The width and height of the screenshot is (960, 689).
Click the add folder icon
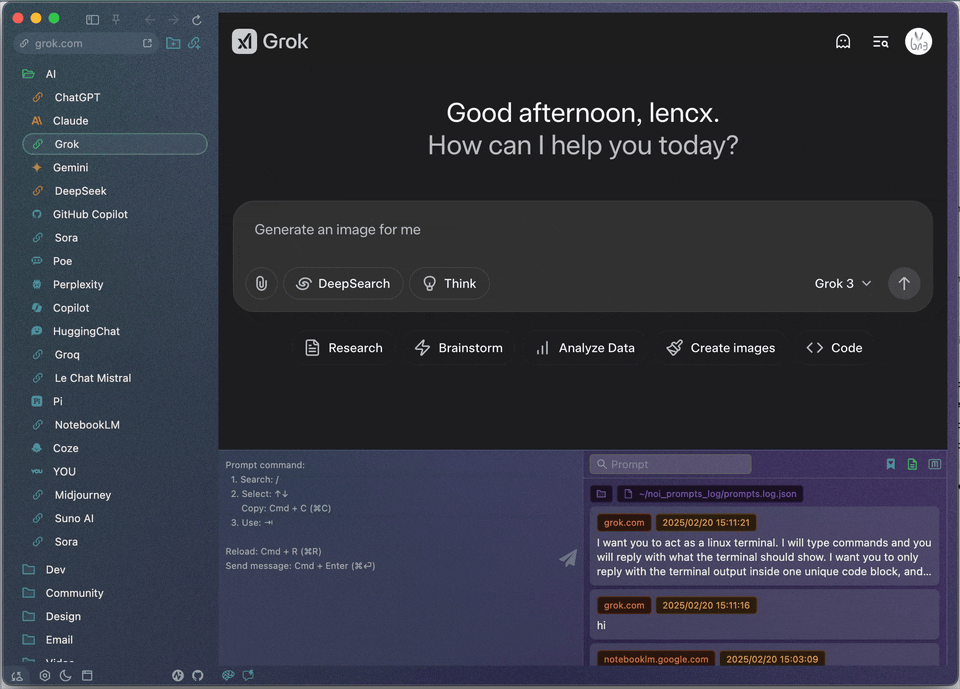(173, 43)
